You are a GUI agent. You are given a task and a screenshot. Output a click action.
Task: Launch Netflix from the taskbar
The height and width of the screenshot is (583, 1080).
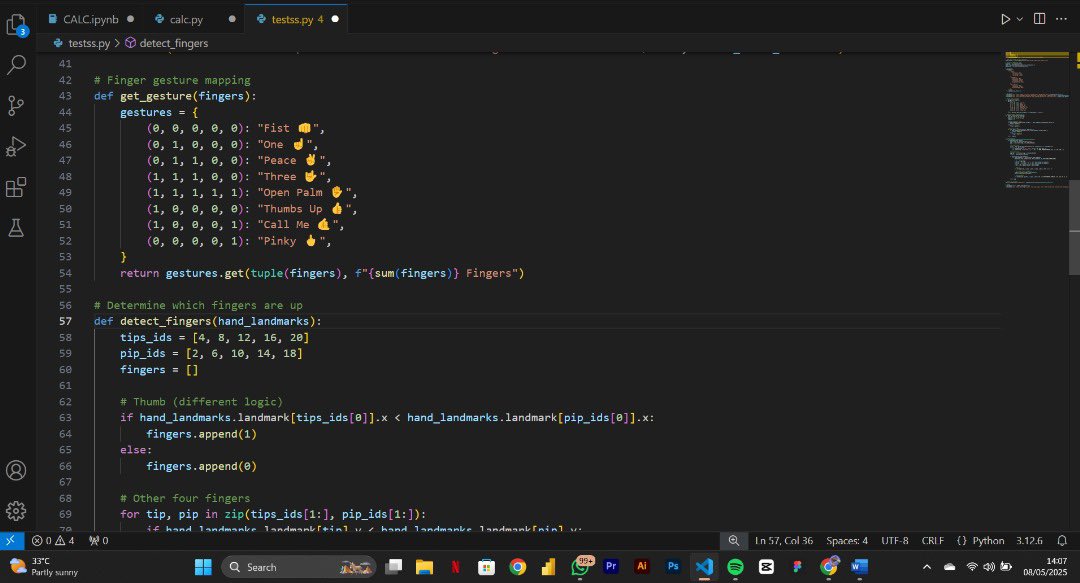[455, 566]
